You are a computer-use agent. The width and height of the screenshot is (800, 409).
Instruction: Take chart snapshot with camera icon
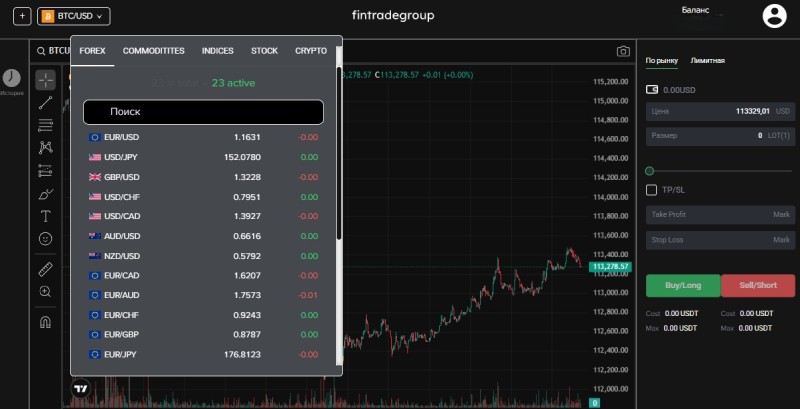[x=623, y=52]
